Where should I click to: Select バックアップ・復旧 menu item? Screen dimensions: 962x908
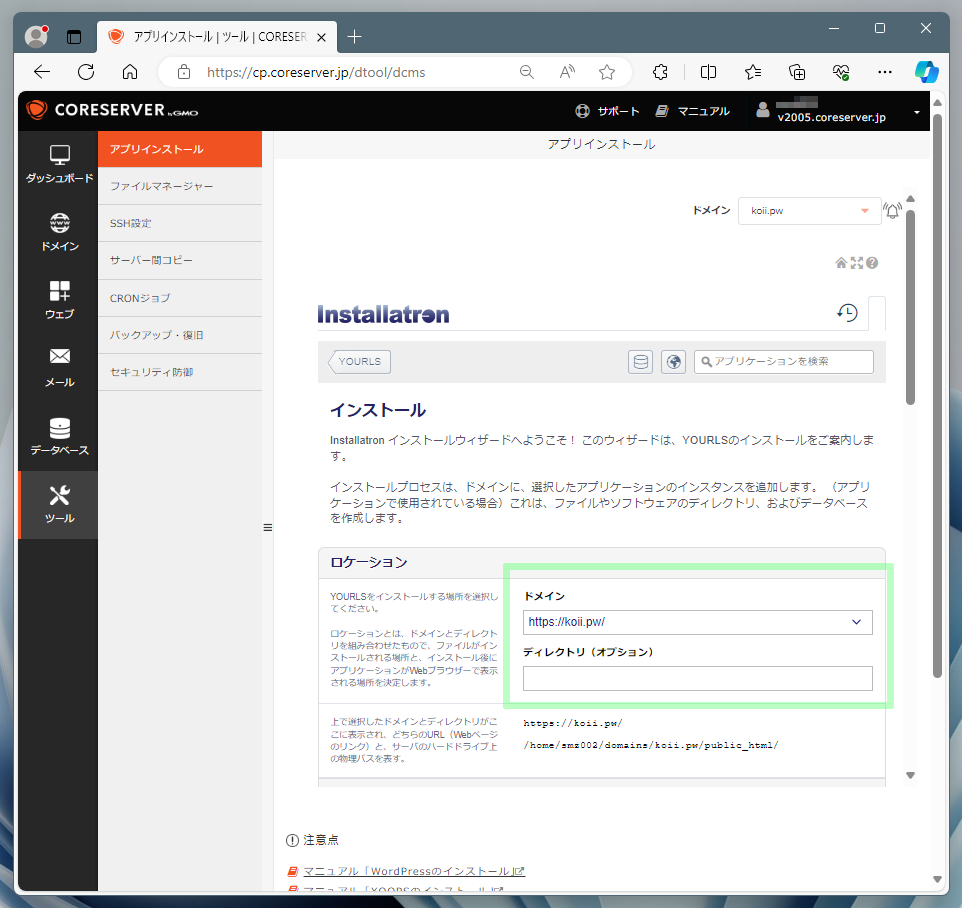tap(180, 335)
